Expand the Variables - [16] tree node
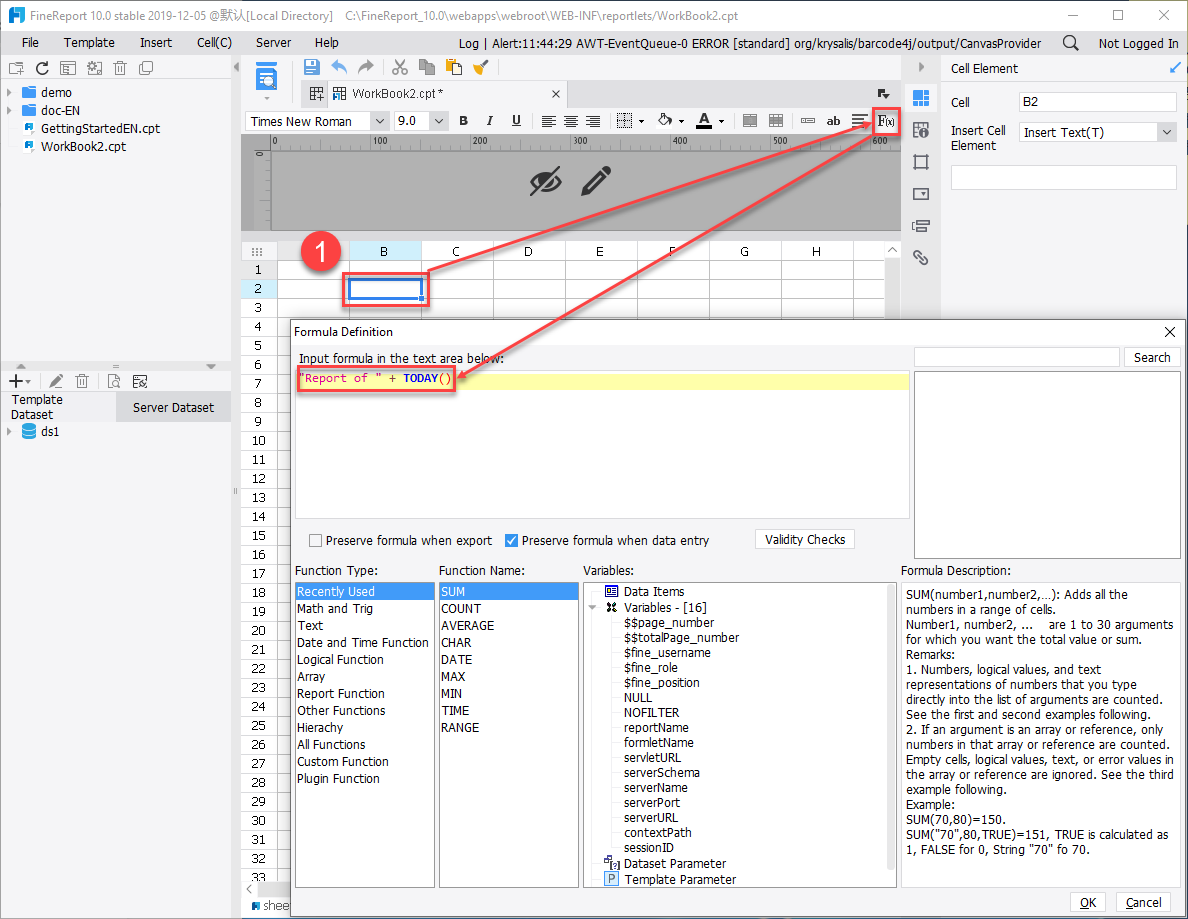 (x=591, y=608)
